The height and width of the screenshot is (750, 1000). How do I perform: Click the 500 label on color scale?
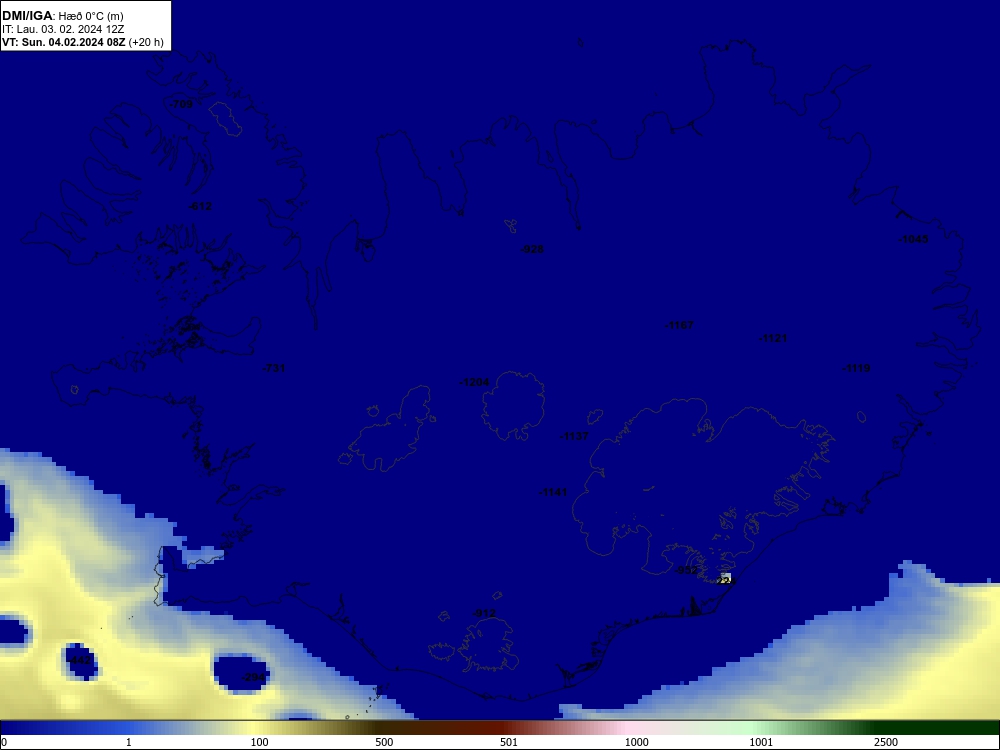(384, 742)
